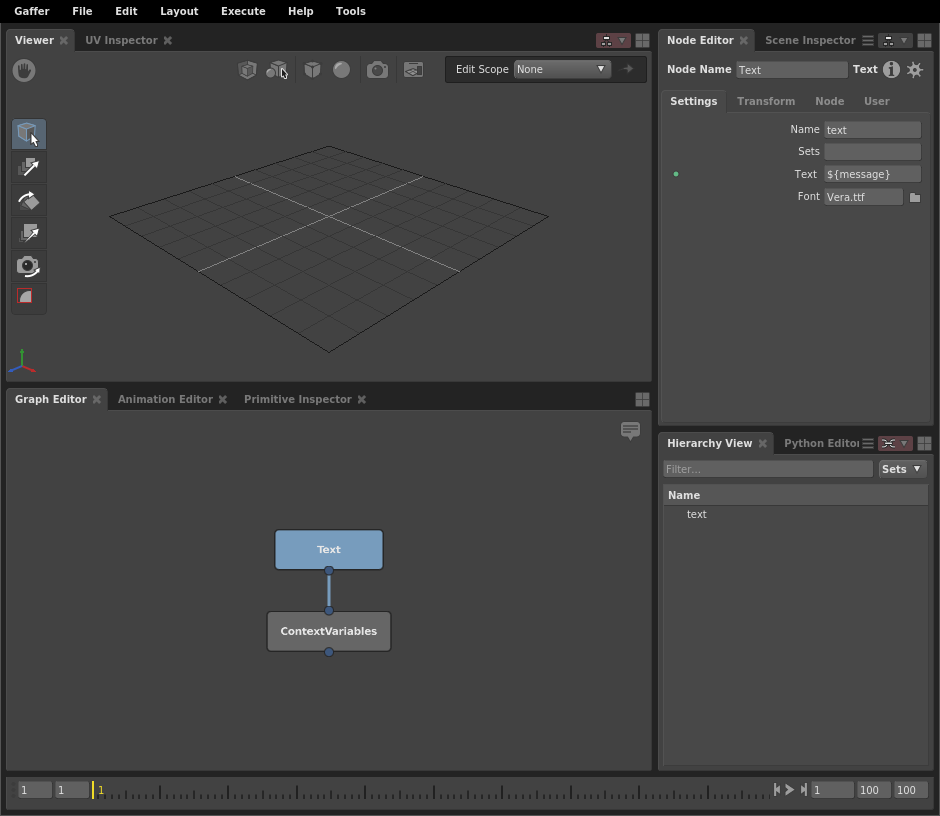Select the Scale tool icon
940x816 pixels.
tap(29, 233)
